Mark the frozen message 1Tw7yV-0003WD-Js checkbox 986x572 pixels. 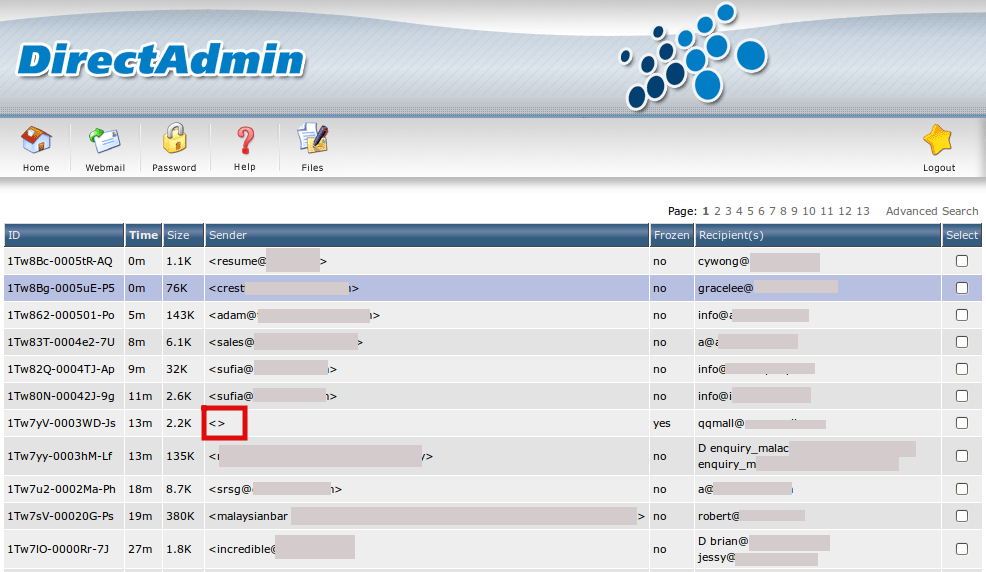[x=961, y=423]
